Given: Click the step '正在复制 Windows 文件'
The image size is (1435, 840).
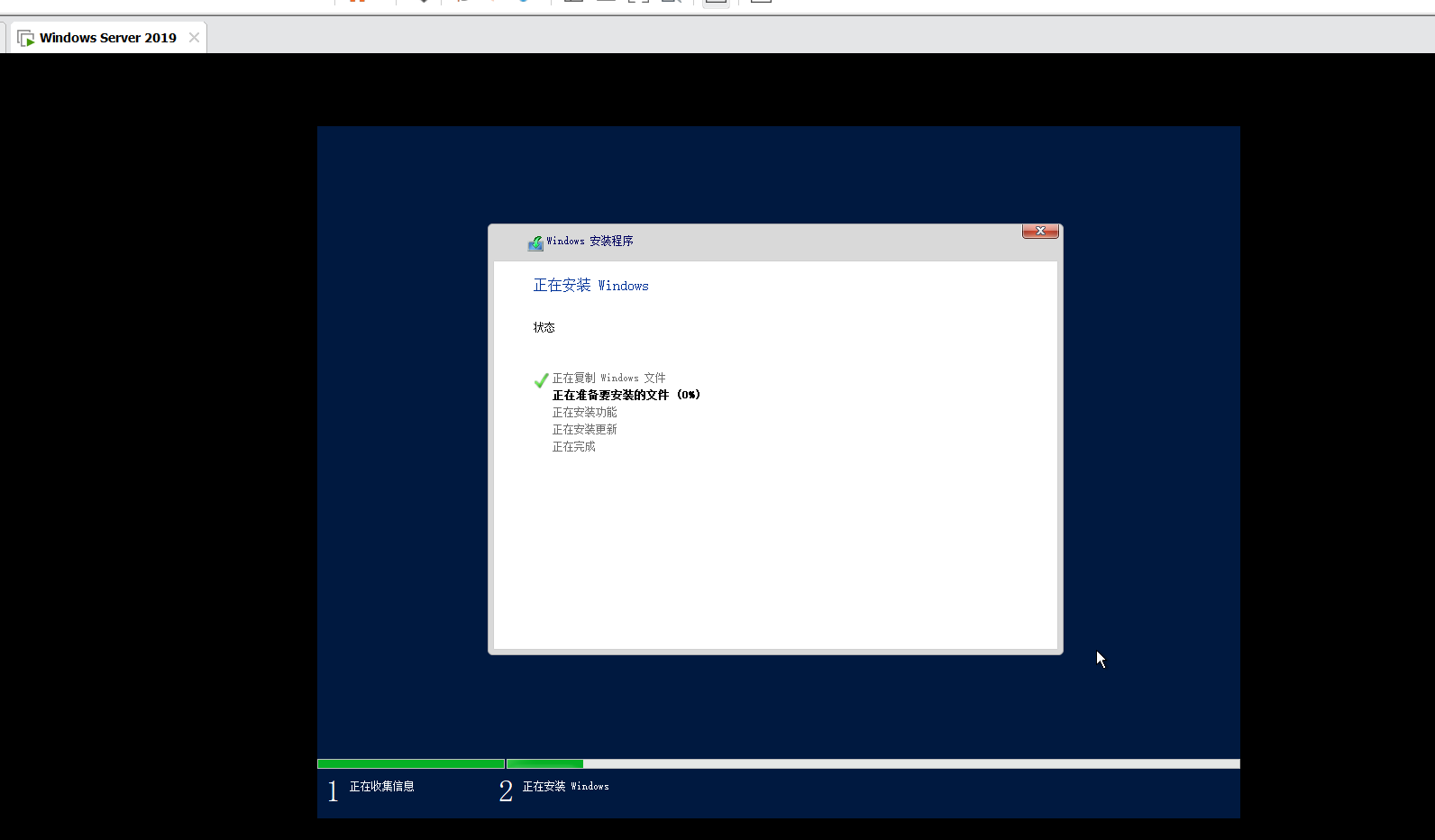Looking at the screenshot, I should (x=608, y=379).
